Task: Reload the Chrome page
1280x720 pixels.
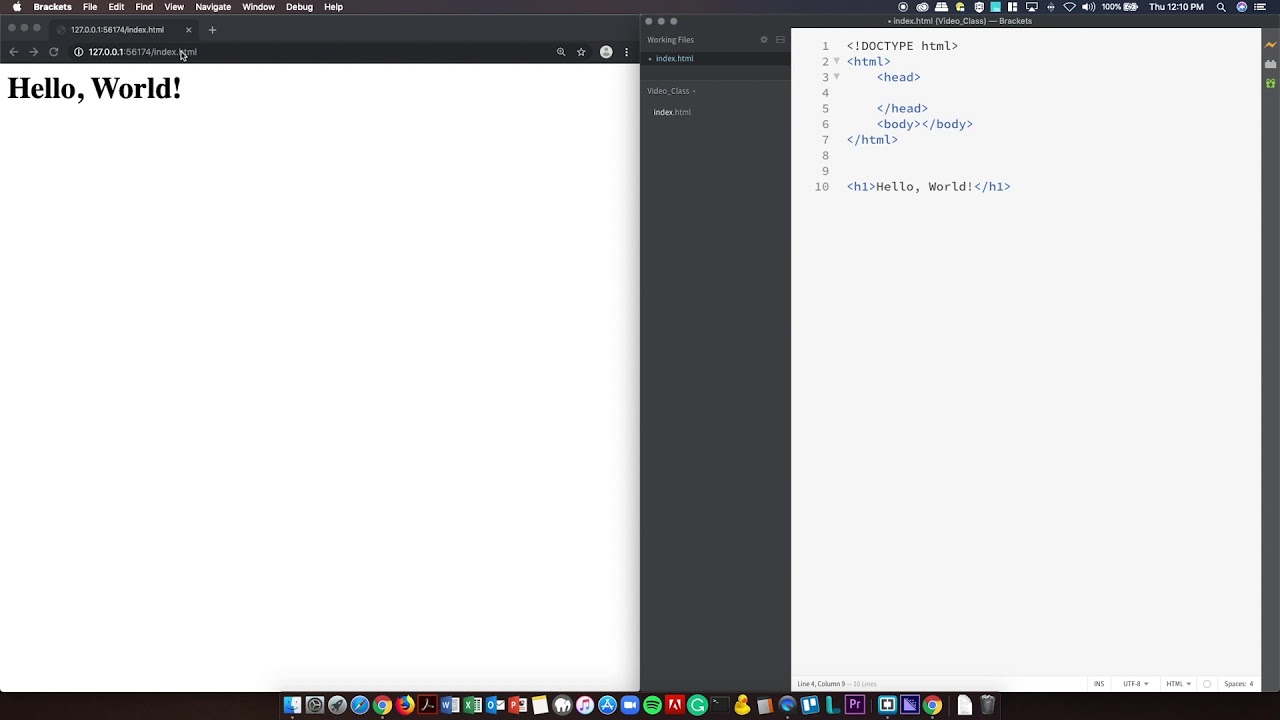Action: tap(53, 52)
